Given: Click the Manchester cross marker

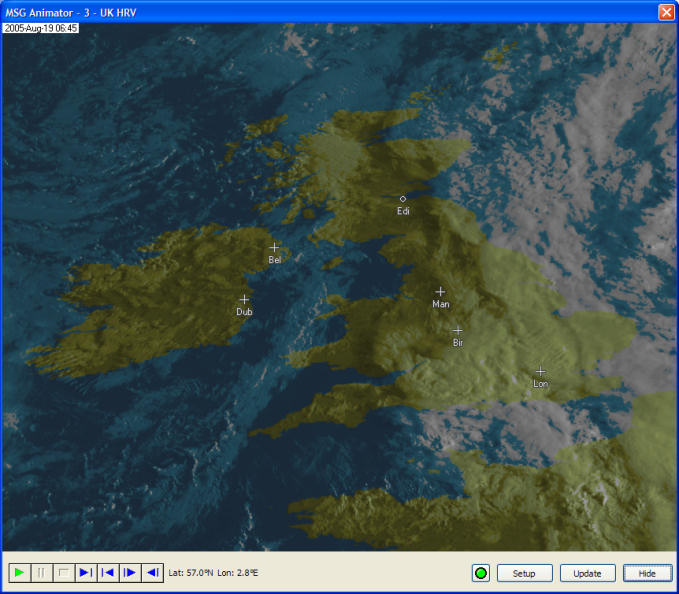Looking at the screenshot, I should [440, 291].
